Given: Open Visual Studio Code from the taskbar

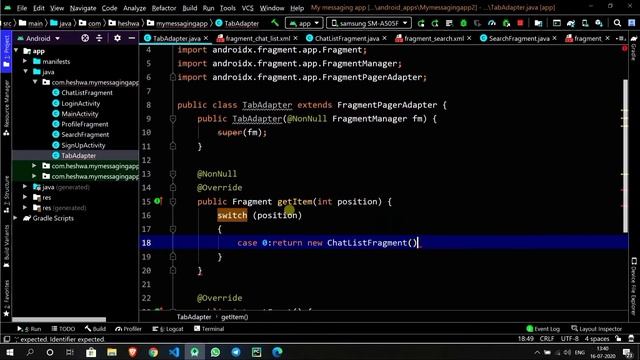Looking at the screenshot, I should (174, 352).
